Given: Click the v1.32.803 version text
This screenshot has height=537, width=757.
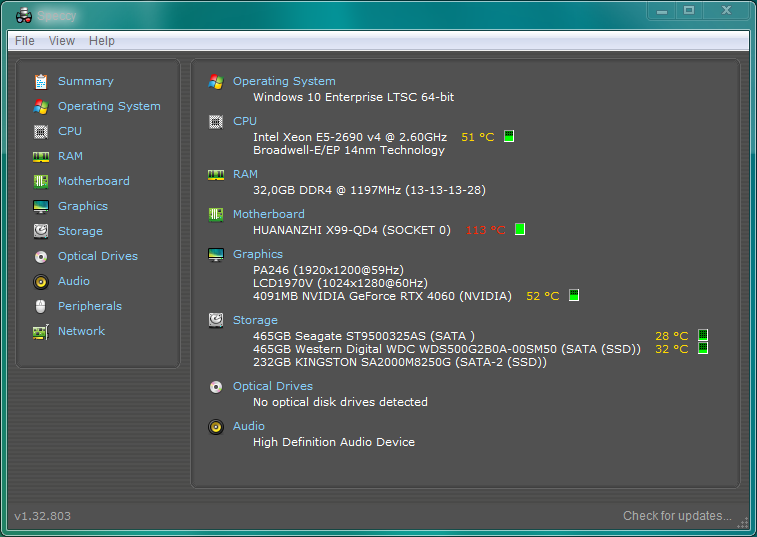Looking at the screenshot, I should [42, 516].
